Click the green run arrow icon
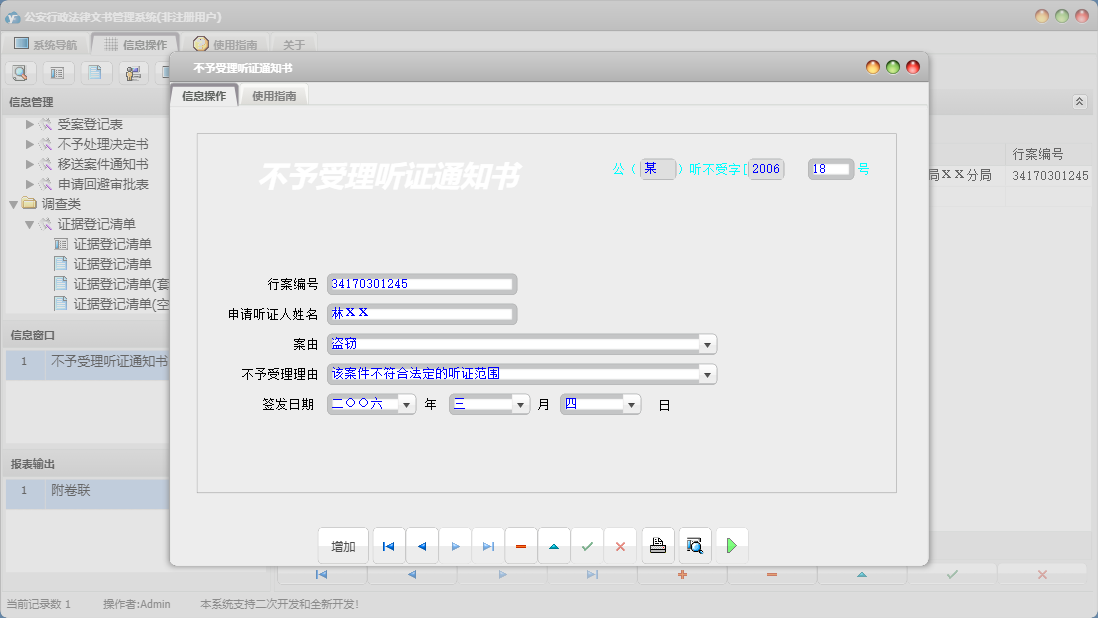1098x618 pixels. point(731,545)
